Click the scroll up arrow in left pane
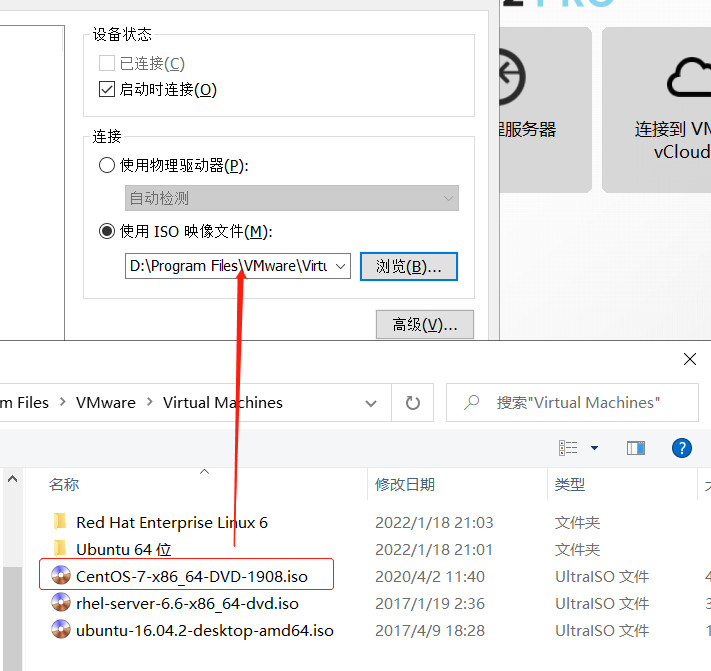The height and width of the screenshot is (671, 711). tap(12, 479)
